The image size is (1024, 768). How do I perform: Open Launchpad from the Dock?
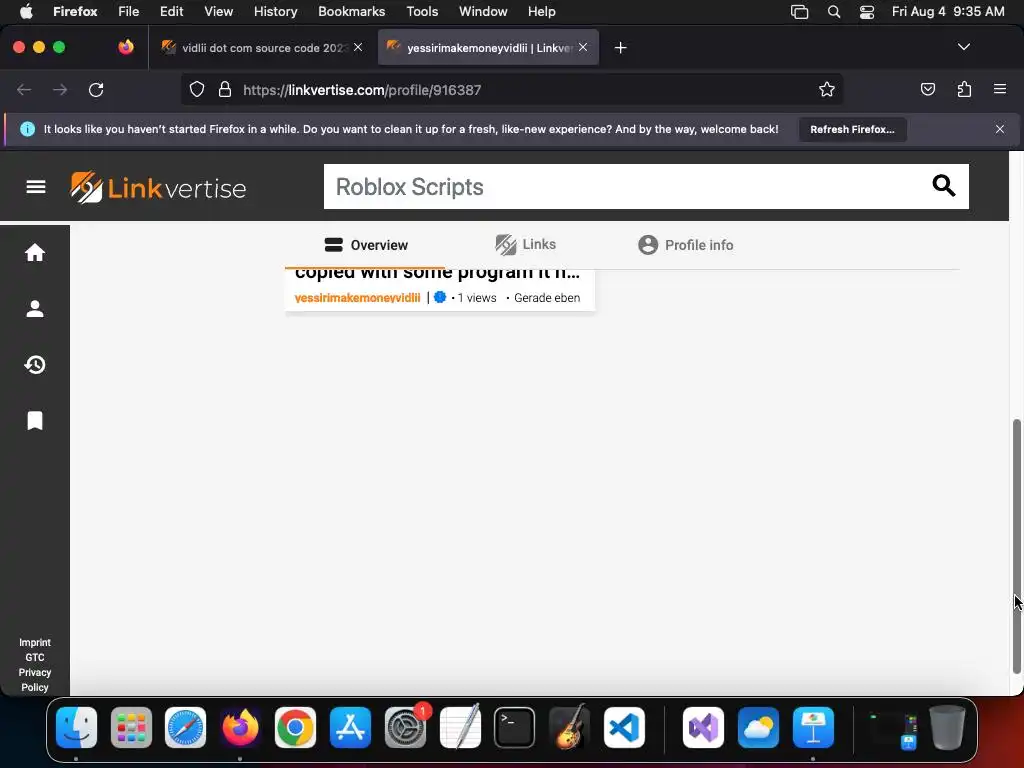pyautogui.click(x=131, y=727)
